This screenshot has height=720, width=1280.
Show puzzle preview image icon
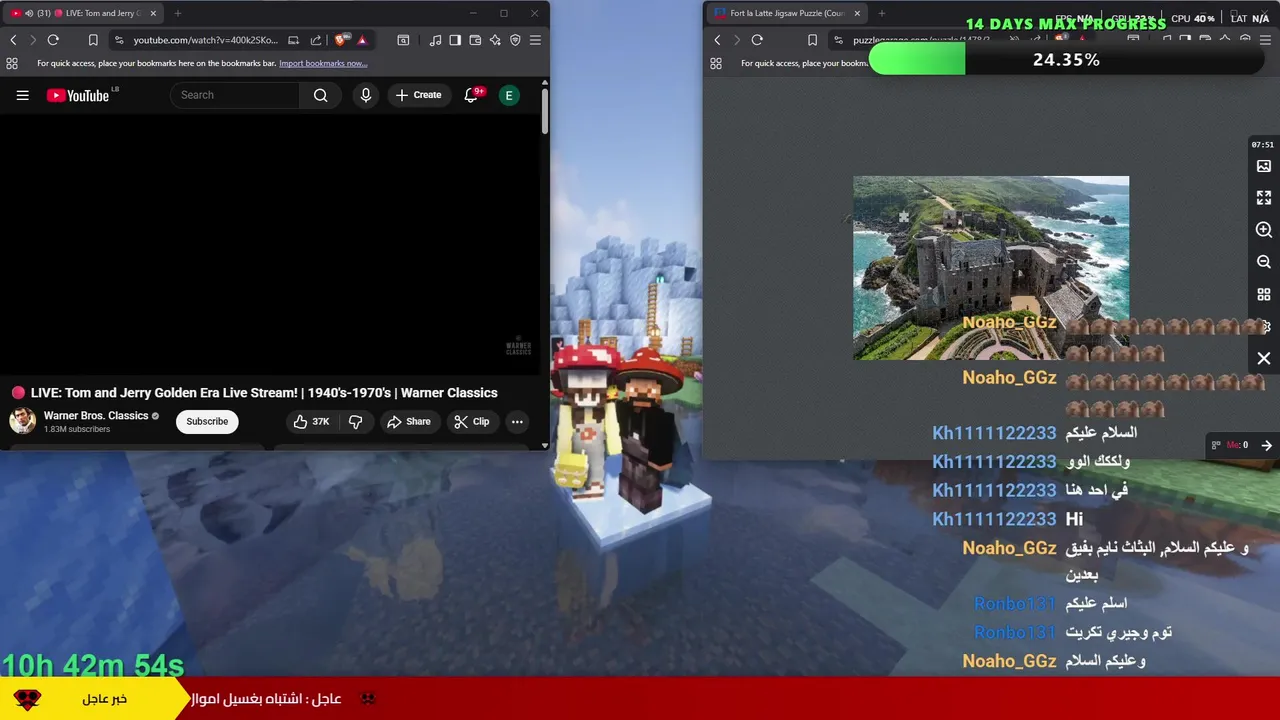(1264, 166)
